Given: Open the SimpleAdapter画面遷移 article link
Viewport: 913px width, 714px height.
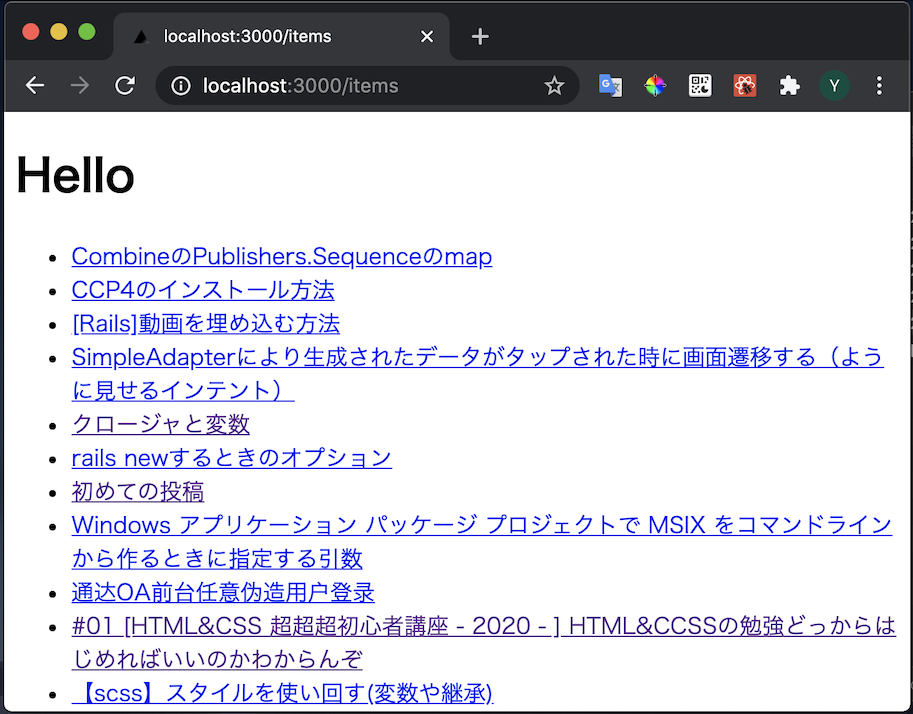Looking at the screenshot, I should coord(477,374).
